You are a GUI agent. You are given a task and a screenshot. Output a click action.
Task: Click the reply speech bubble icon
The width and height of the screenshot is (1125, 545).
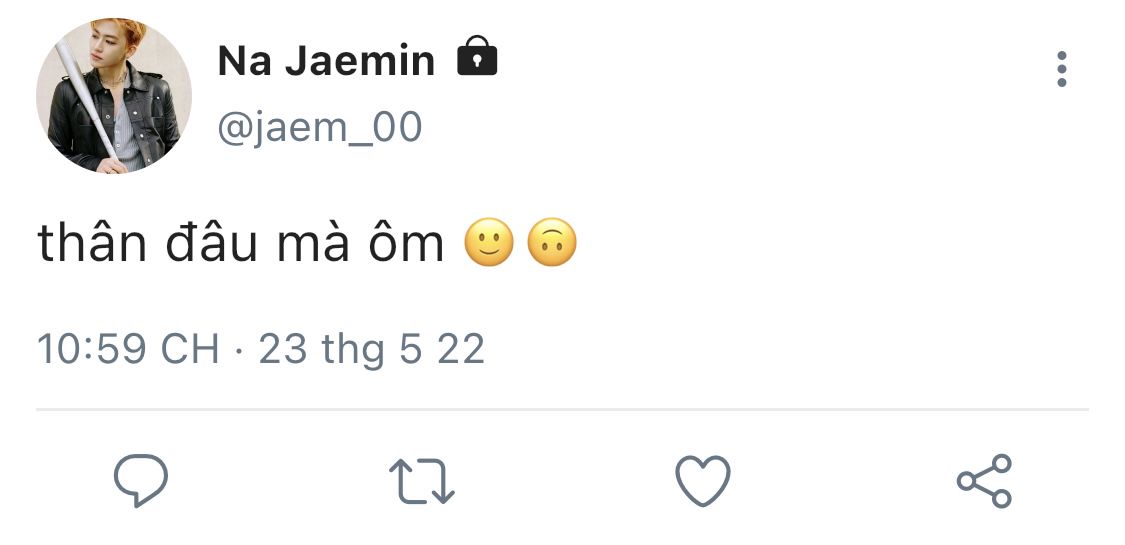[140, 481]
